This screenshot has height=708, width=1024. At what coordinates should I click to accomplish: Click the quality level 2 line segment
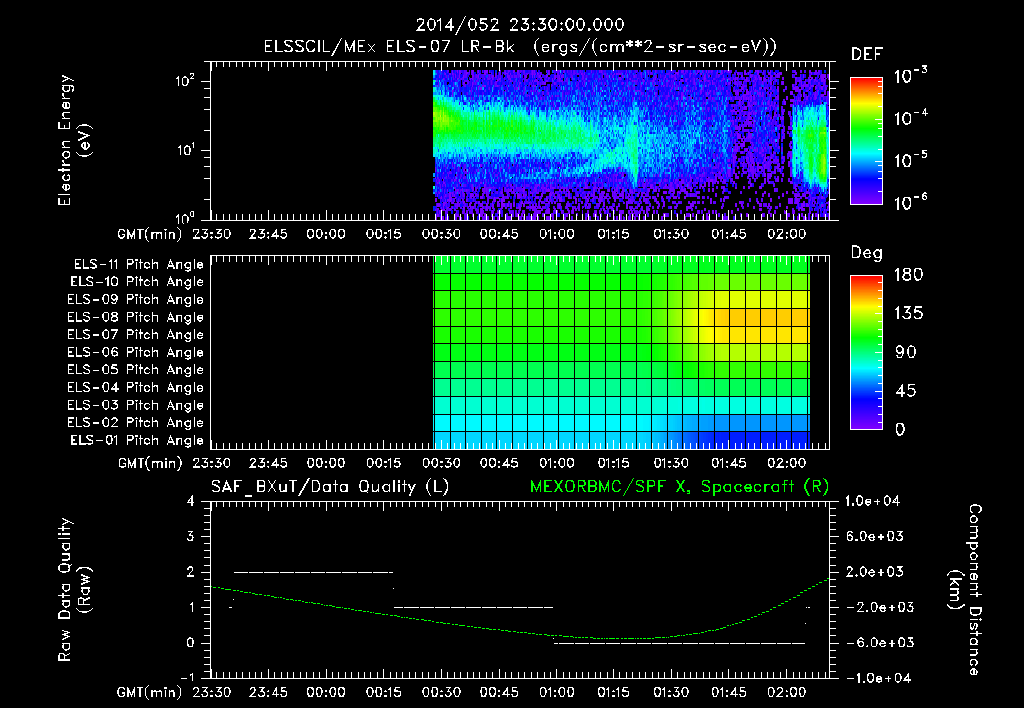click(x=313, y=572)
